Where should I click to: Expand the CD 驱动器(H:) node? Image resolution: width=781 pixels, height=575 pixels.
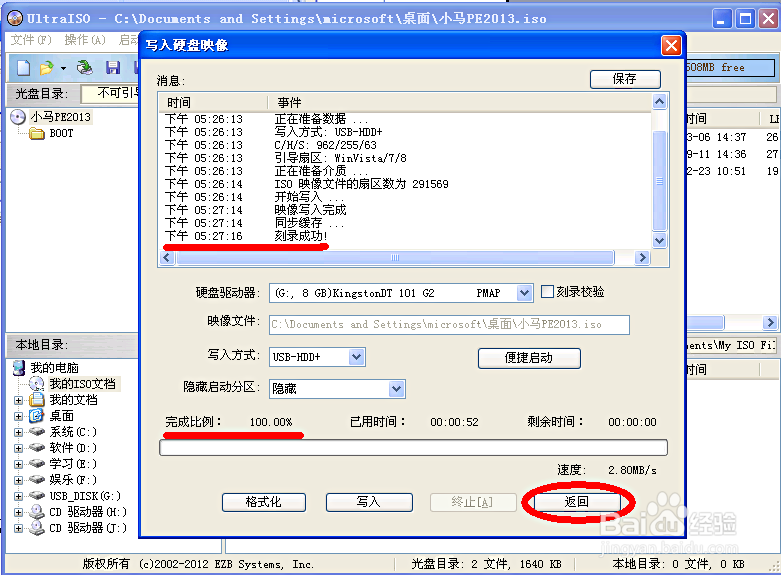pos(18,512)
